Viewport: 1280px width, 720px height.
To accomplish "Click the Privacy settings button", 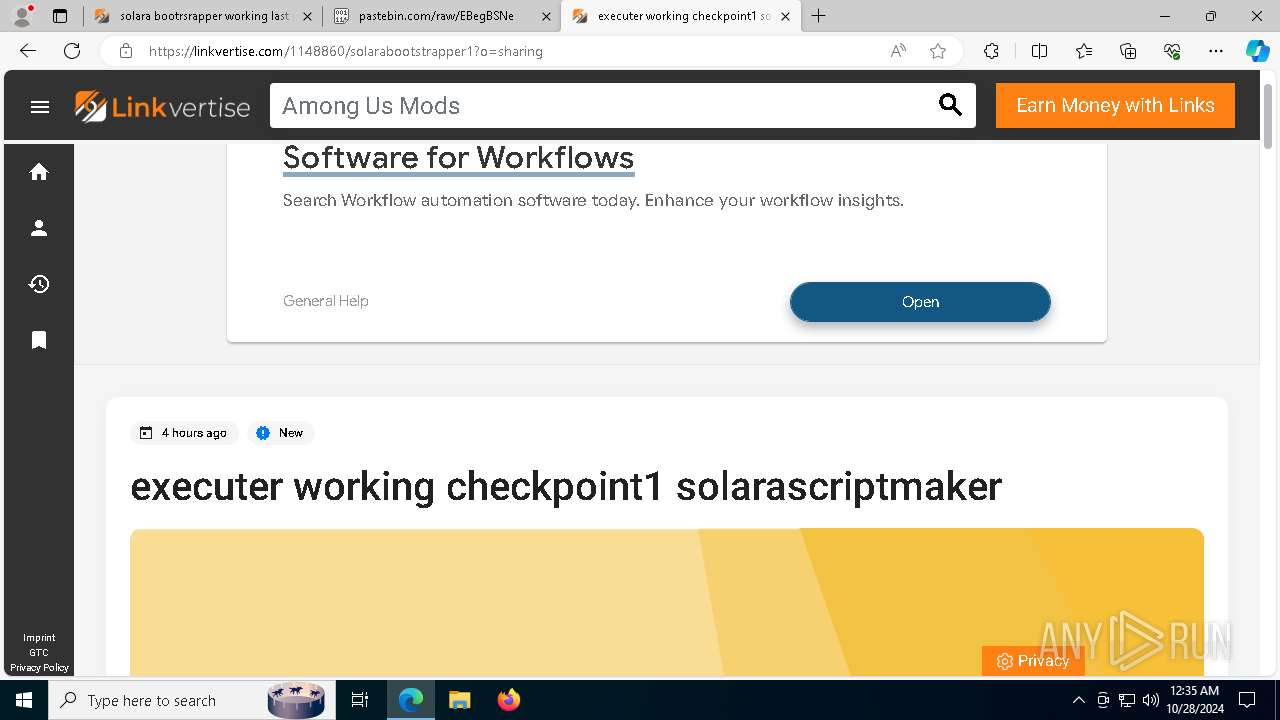I will point(1033,661).
